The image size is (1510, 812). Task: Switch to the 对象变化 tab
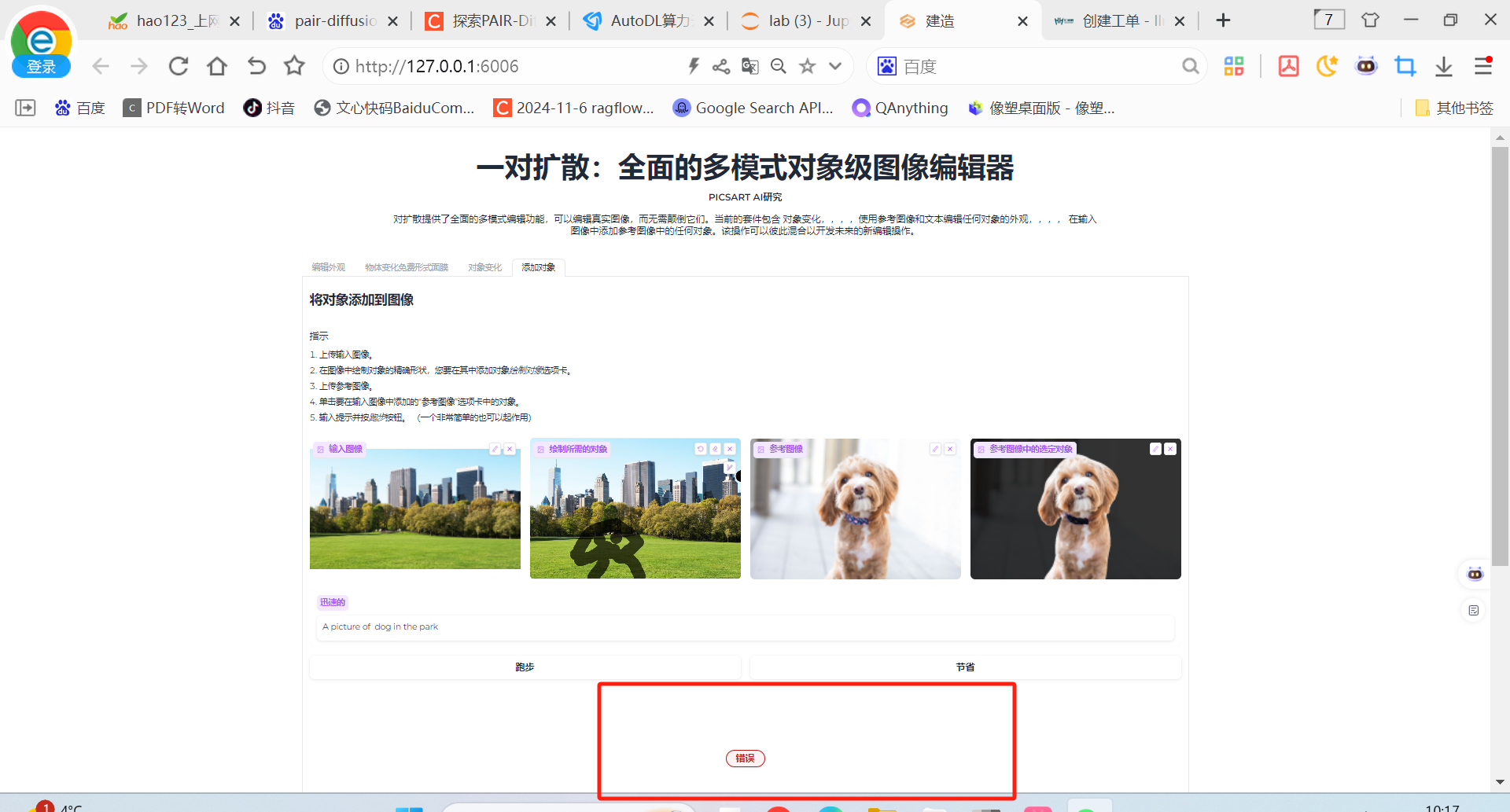484,267
